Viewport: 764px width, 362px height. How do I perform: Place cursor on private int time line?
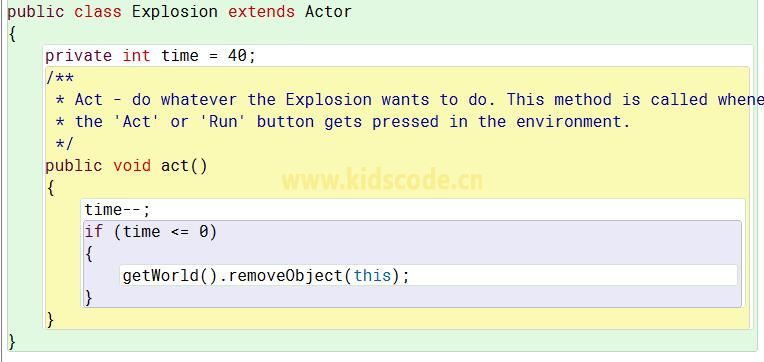[x=150, y=56]
